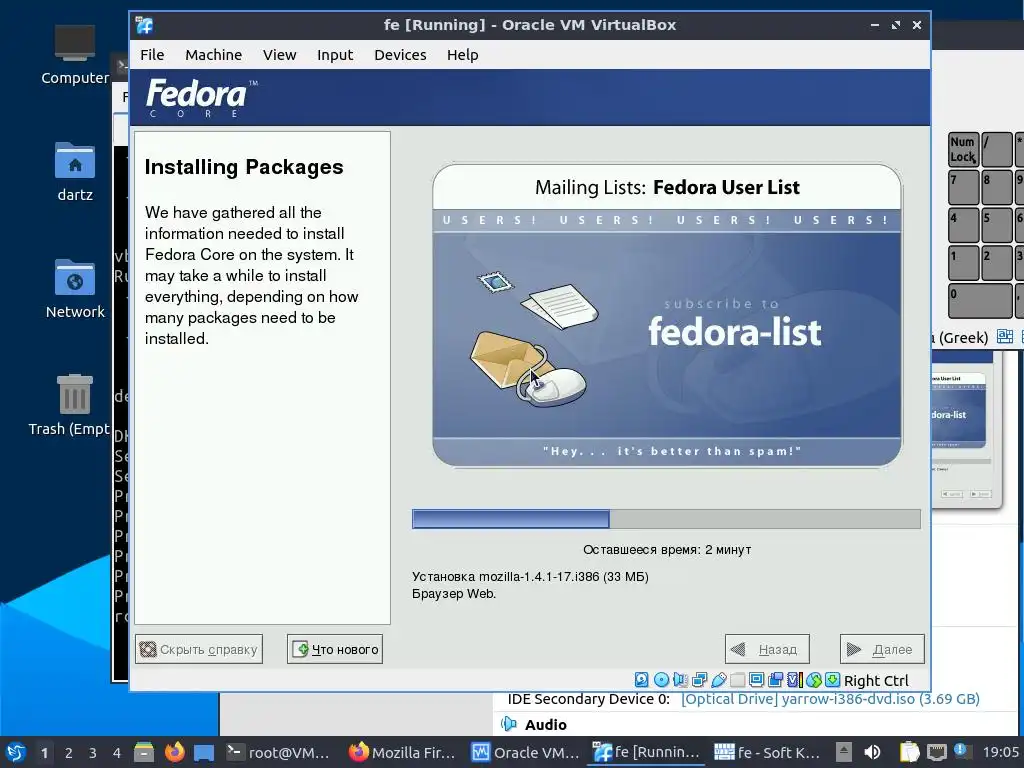Switch to Oracle VM VirtualBox Manager taskbar entry
The width and height of the screenshot is (1024, 768).
pos(525,752)
